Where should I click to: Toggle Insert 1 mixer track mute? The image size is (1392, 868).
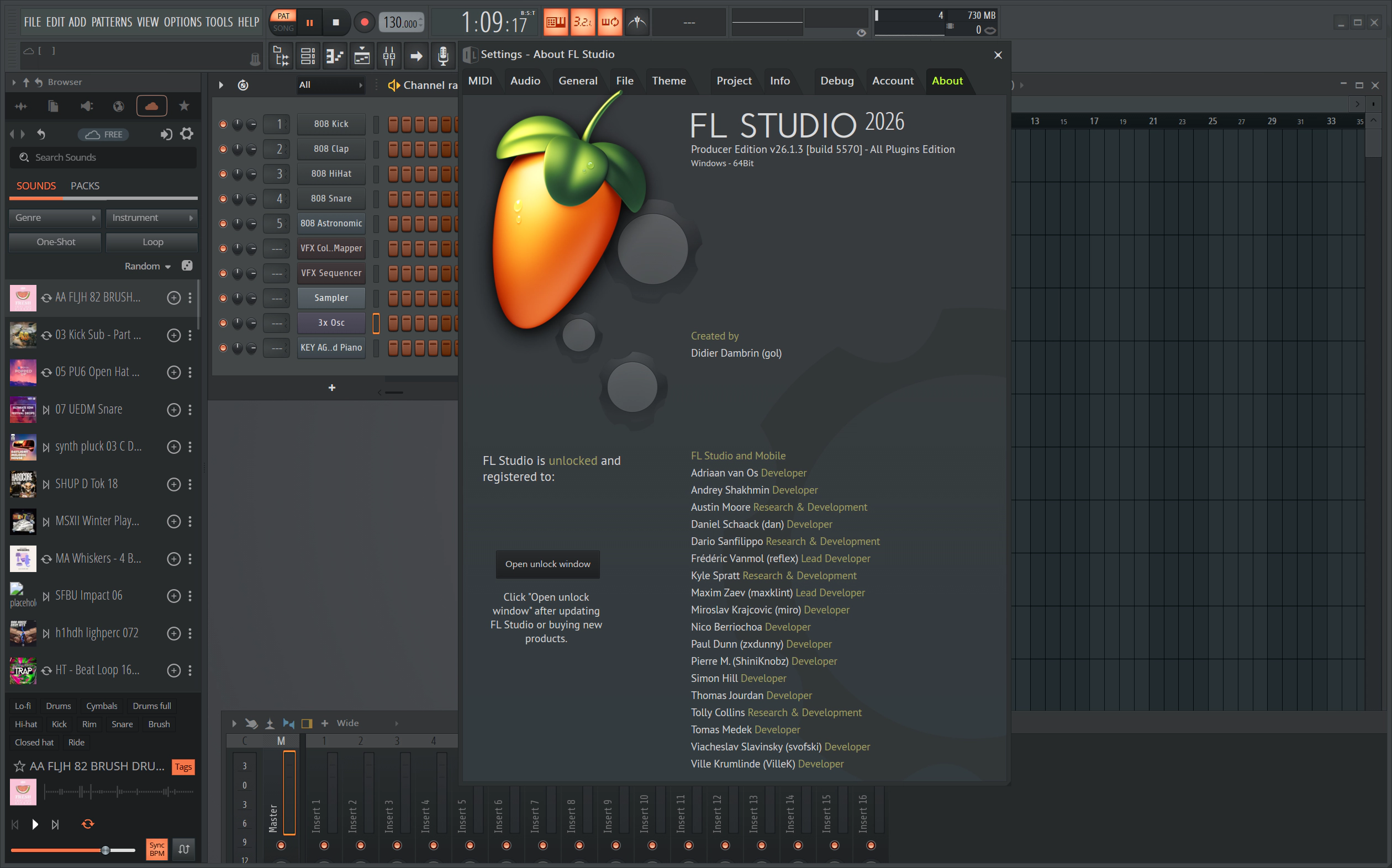324,845
